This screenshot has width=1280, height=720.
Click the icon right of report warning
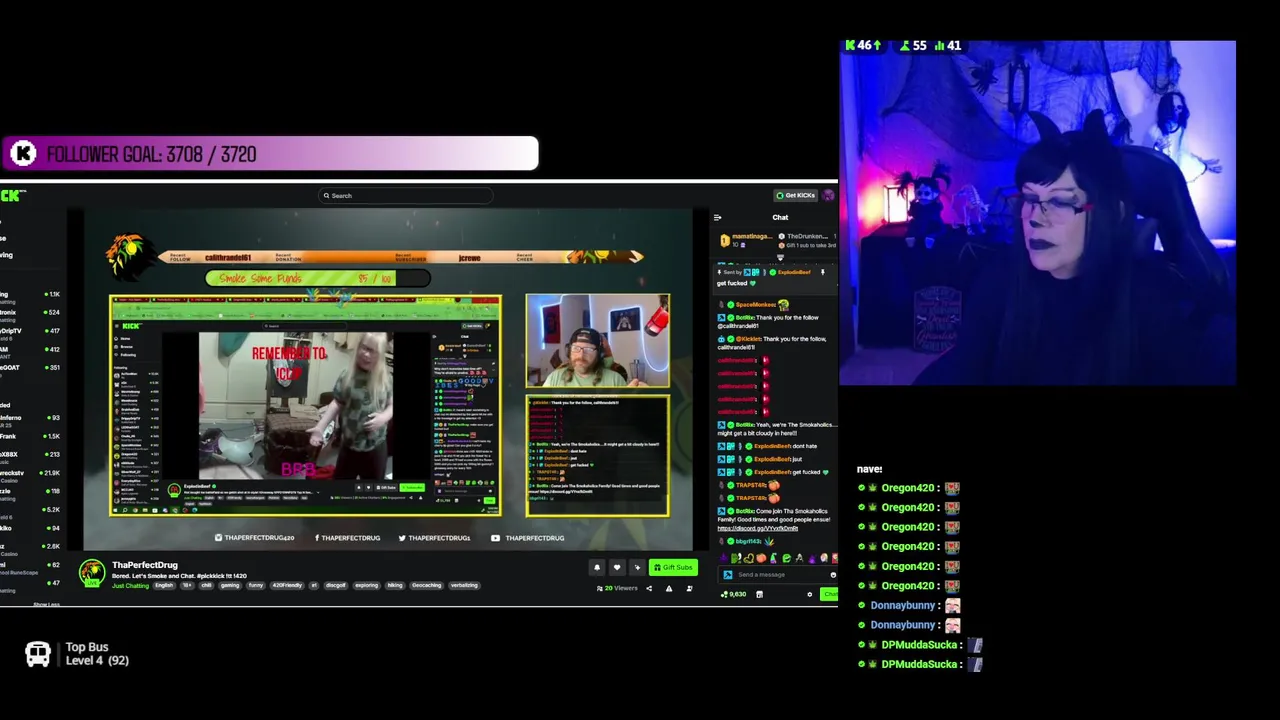click(689, 588)
